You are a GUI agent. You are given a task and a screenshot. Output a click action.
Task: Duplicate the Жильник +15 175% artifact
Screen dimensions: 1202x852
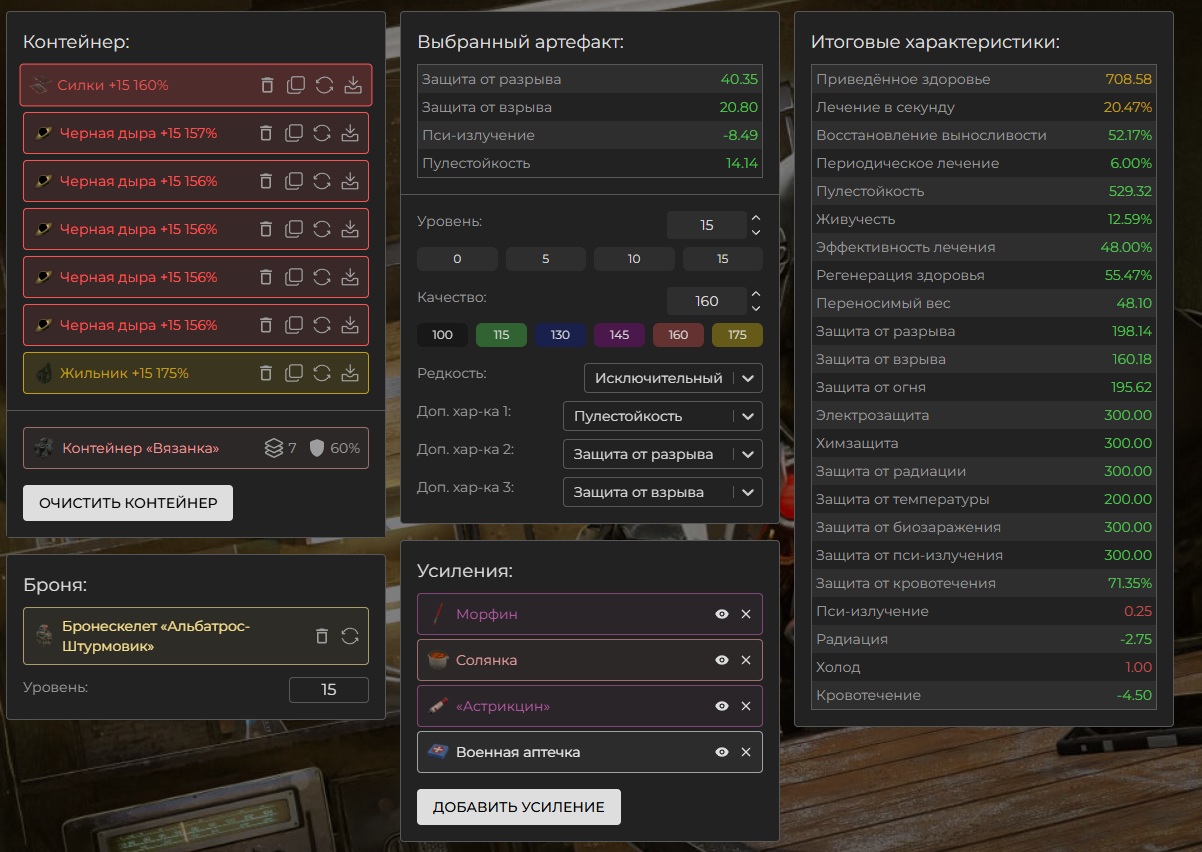[294, 373]
